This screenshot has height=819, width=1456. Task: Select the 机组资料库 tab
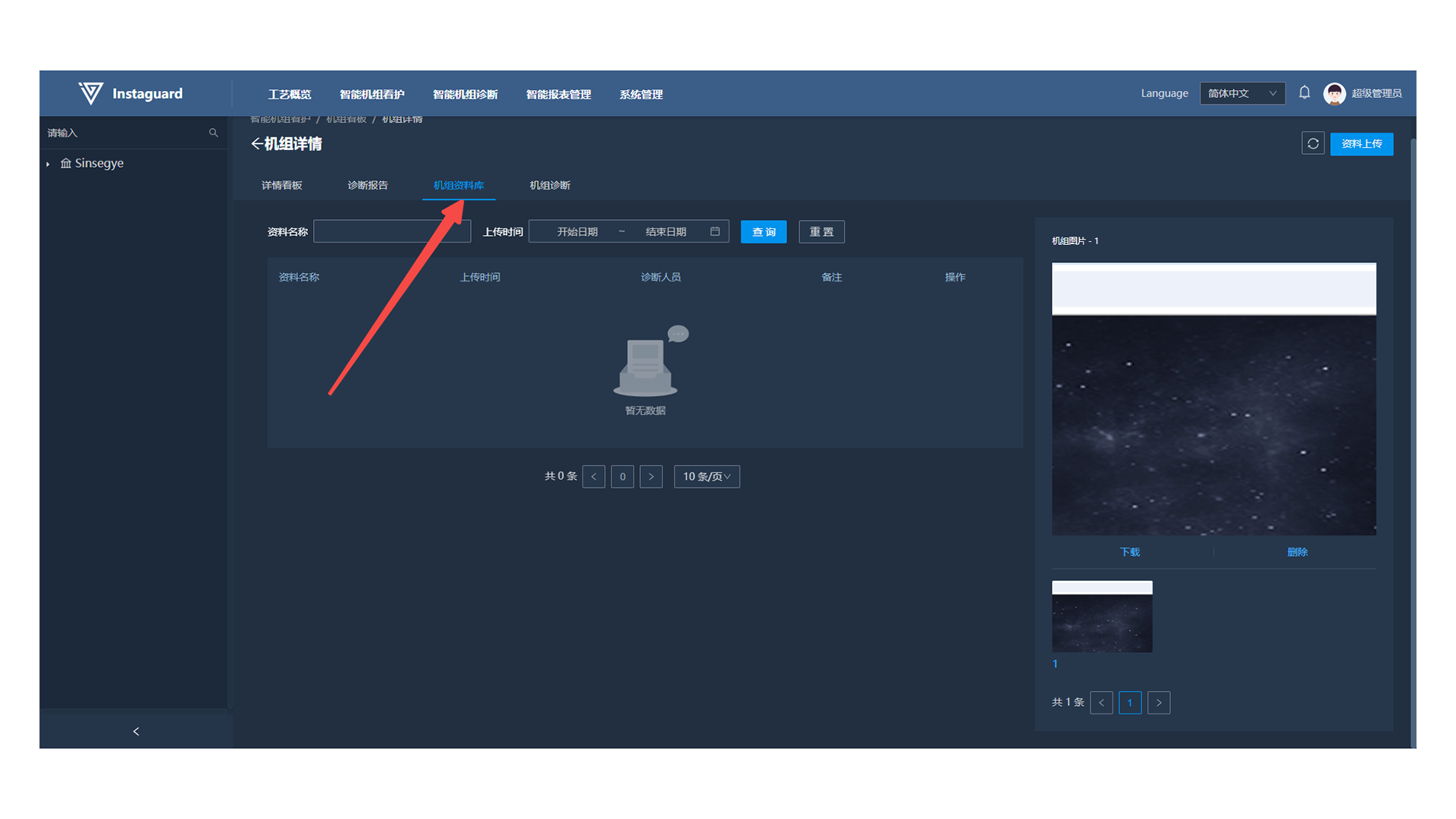459,185
